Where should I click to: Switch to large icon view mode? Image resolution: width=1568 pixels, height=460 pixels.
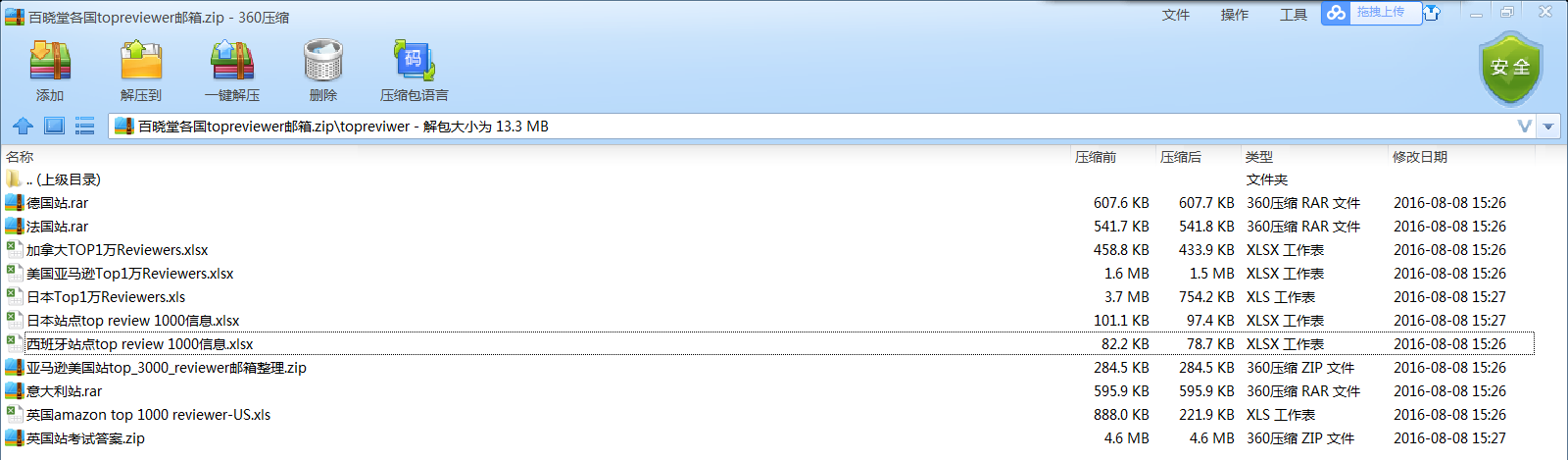54,126
